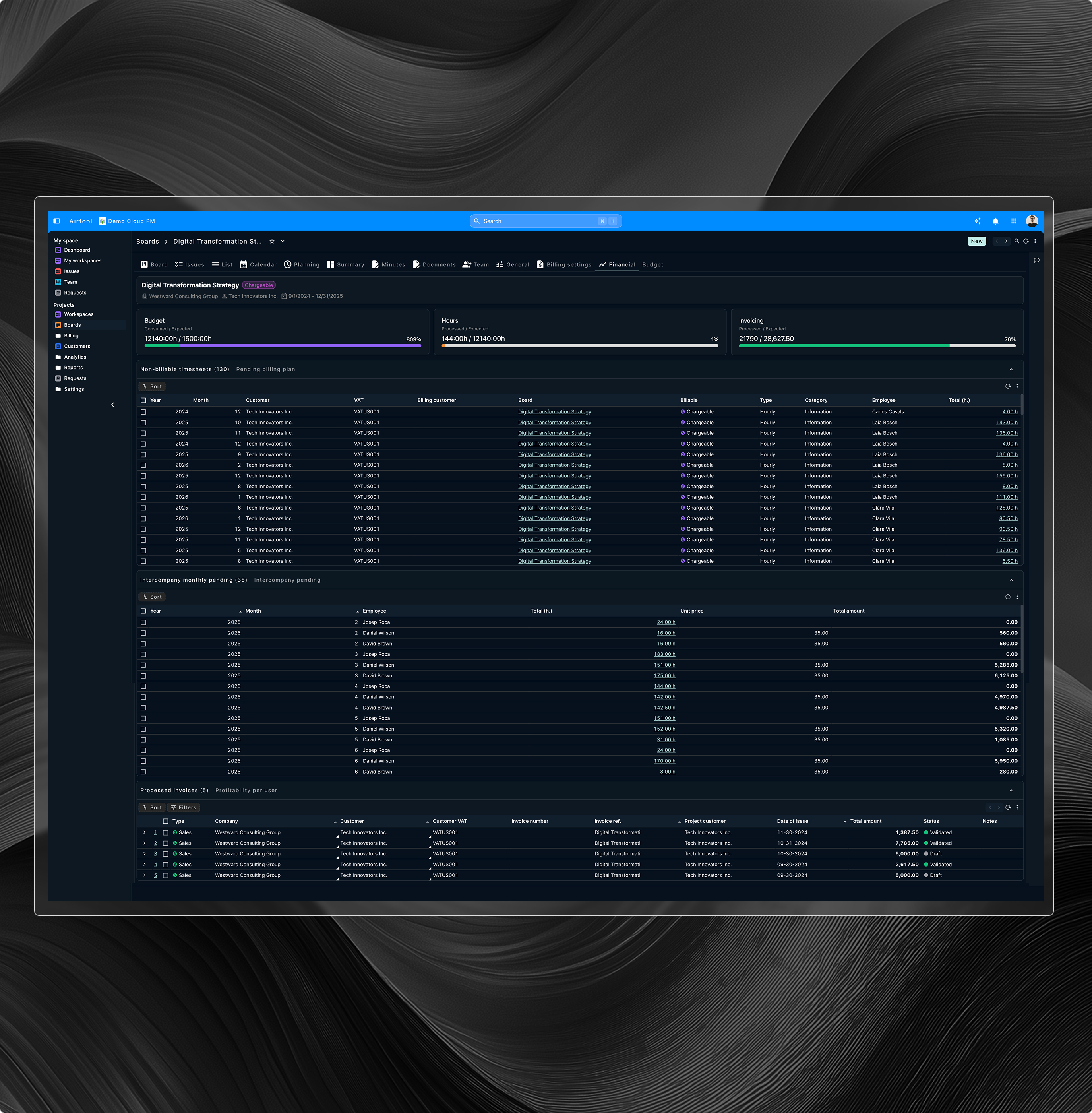
Task: Switch to the Budget tab
Action: point(652,264)
